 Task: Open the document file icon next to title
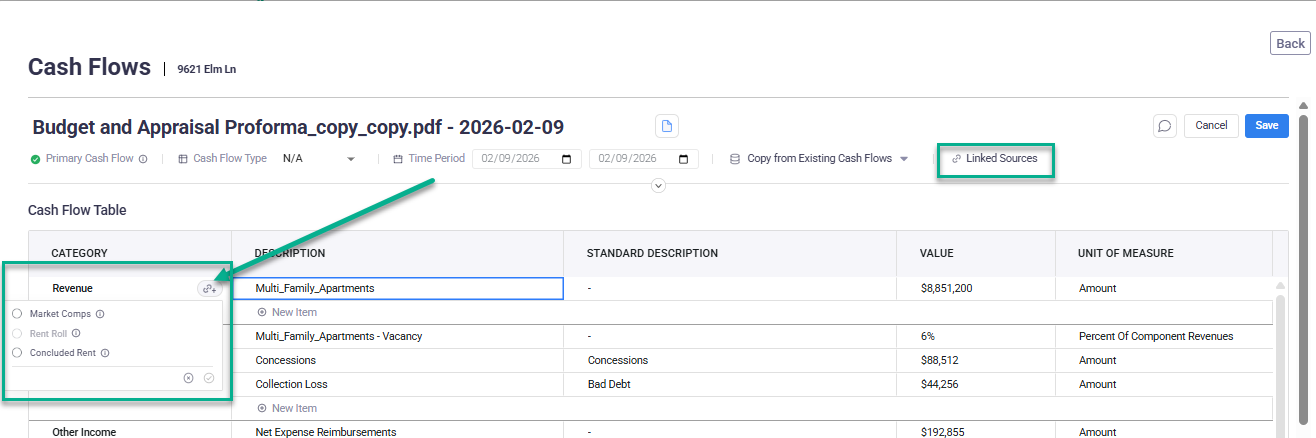pyautogui.click(x=667, y=126)
